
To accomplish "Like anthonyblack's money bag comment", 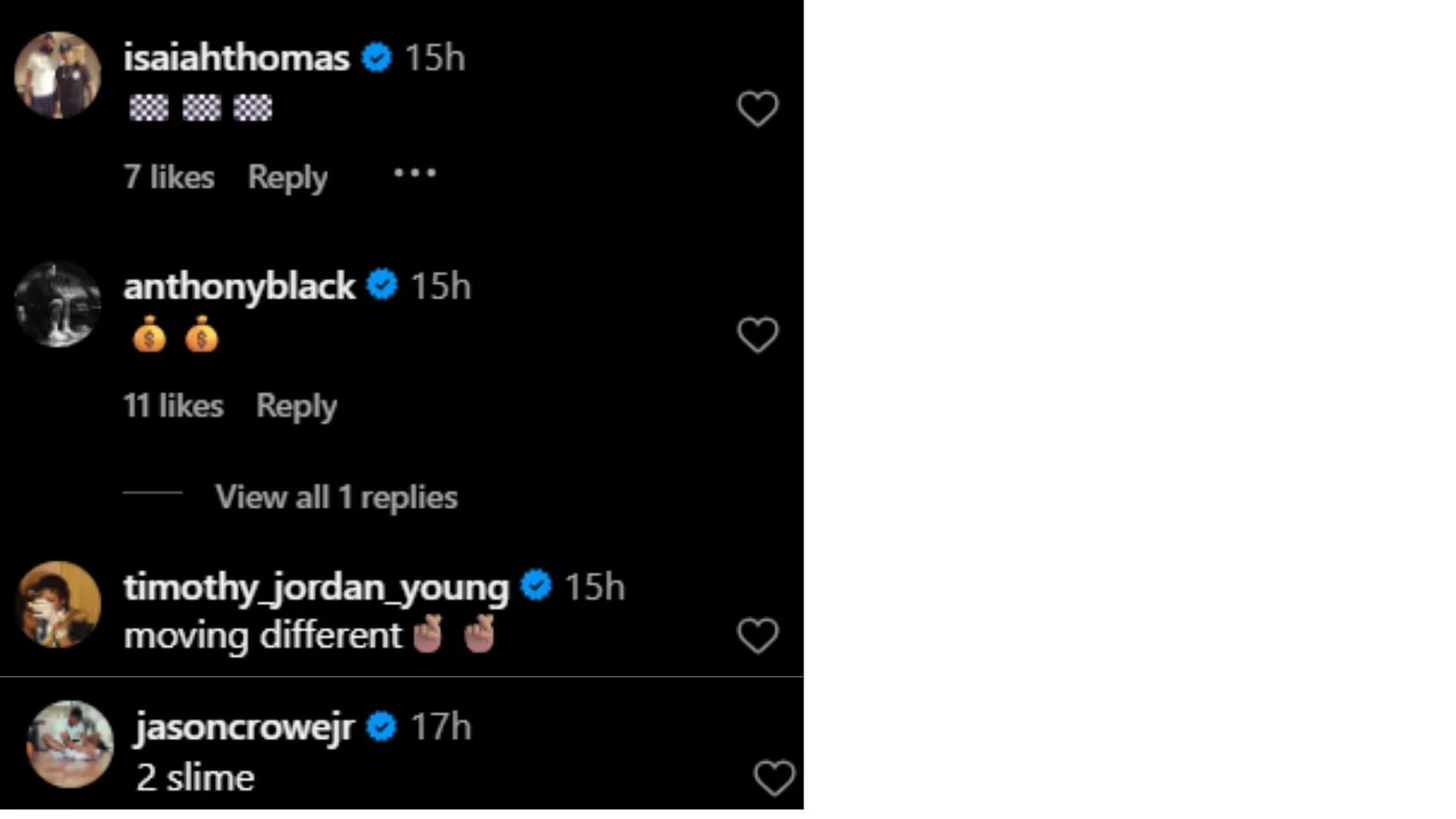I will point(757,335).
